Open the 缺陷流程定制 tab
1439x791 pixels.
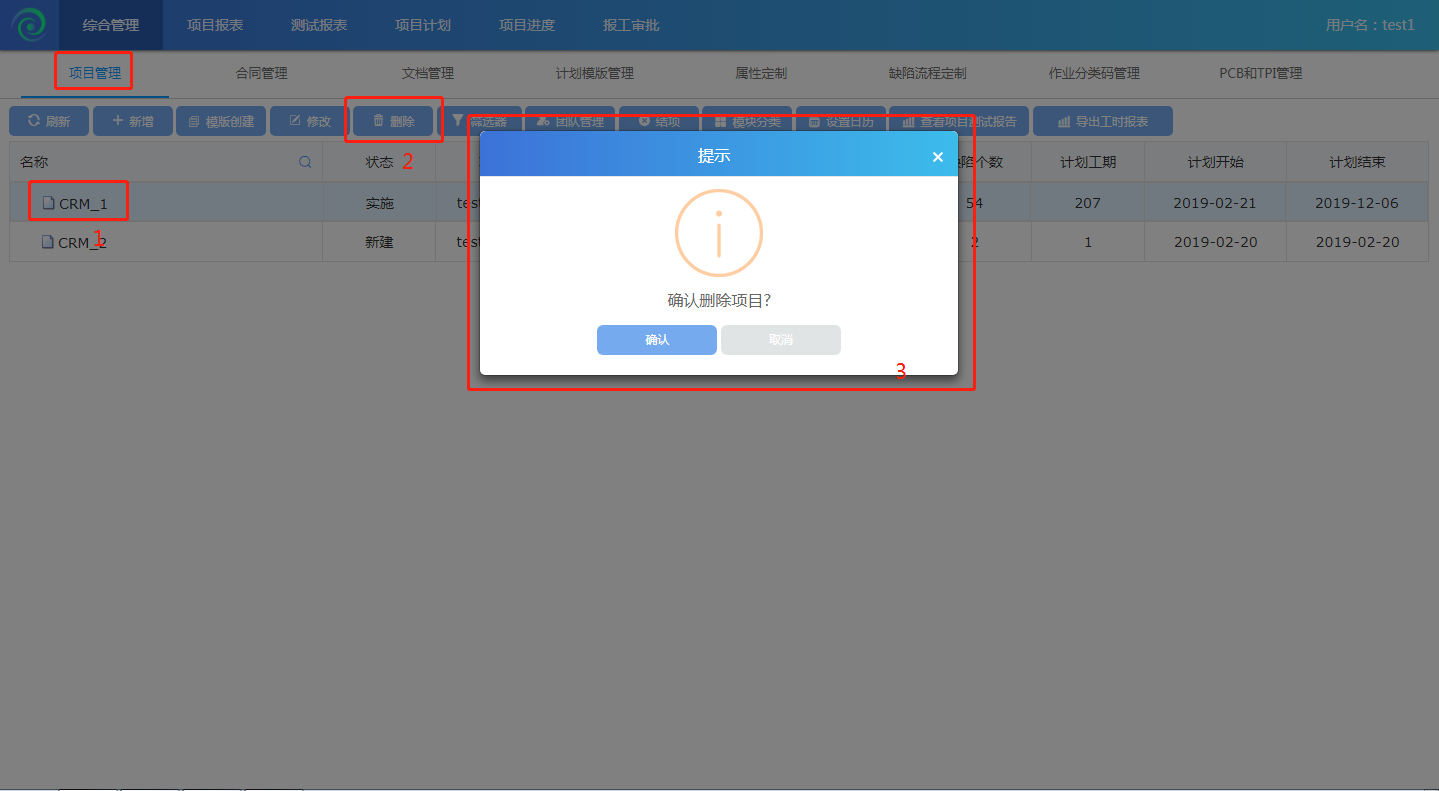(x=927, y=73)
